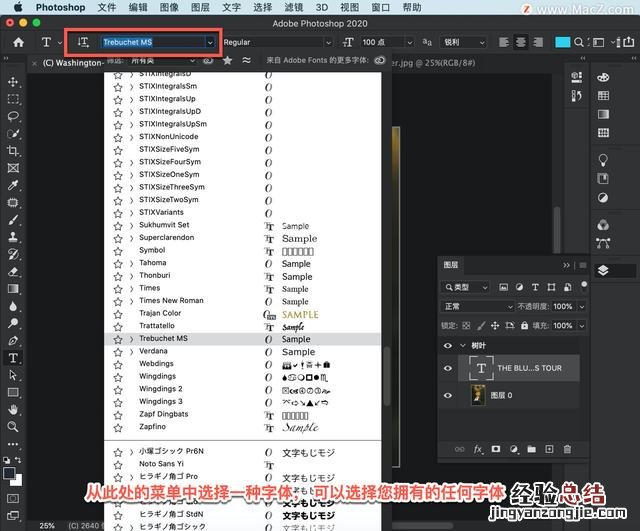The width and height of the screenshot is (640, 531).
Task: Hide the THE BLU...S TOUR text layer
Action: 447,368
